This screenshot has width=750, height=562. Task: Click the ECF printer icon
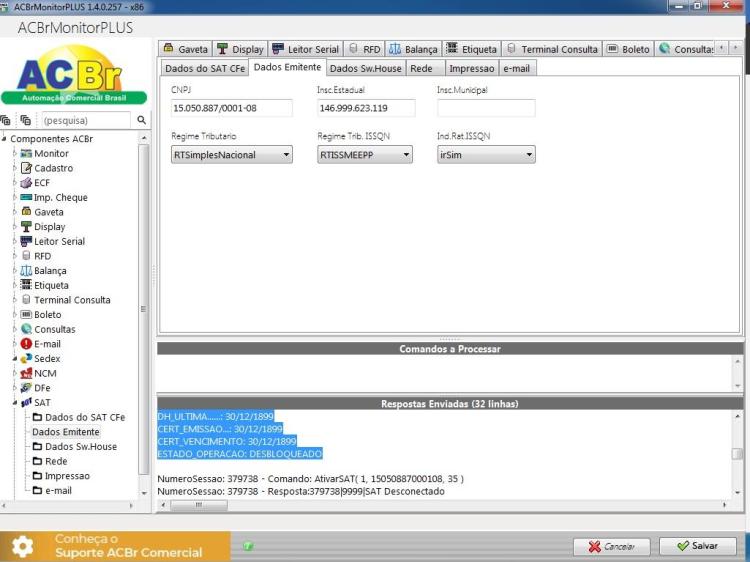(26, 183)
